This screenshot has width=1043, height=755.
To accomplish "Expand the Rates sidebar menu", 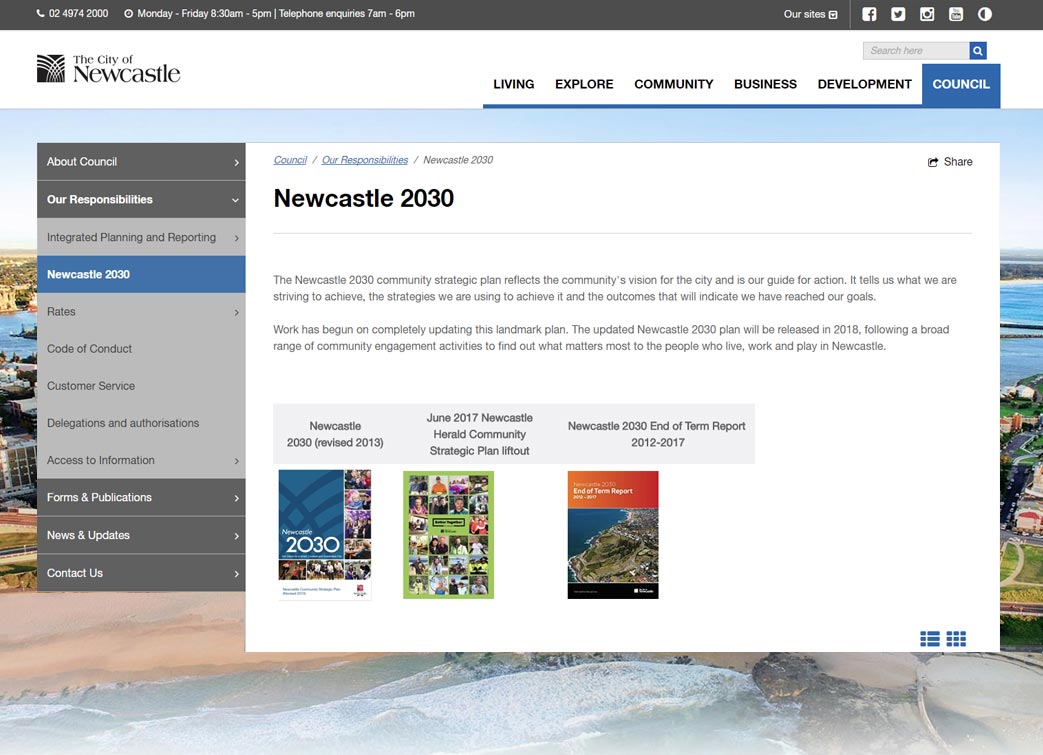I will [61, 311].
